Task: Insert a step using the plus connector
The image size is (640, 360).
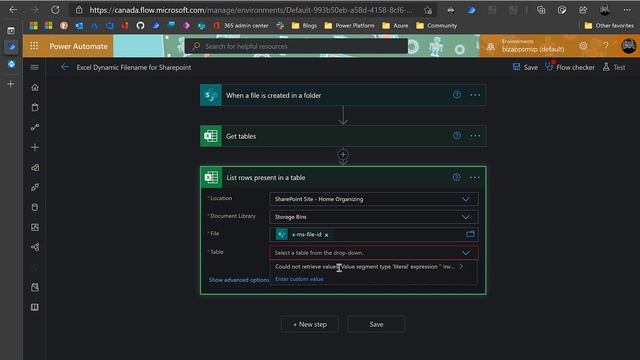Action: (343, 155)
